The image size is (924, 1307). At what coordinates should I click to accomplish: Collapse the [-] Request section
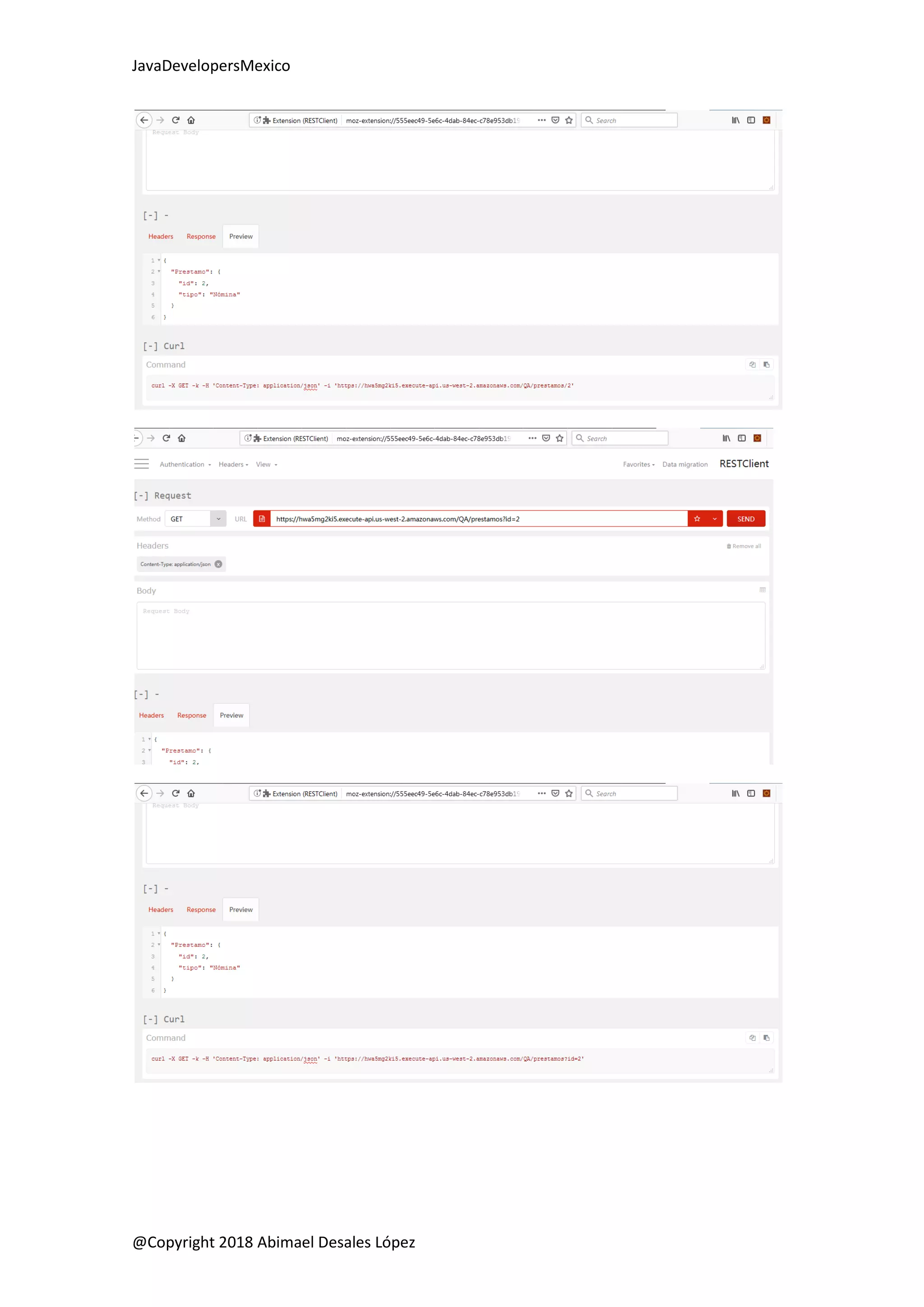click(x=140, y=496)
